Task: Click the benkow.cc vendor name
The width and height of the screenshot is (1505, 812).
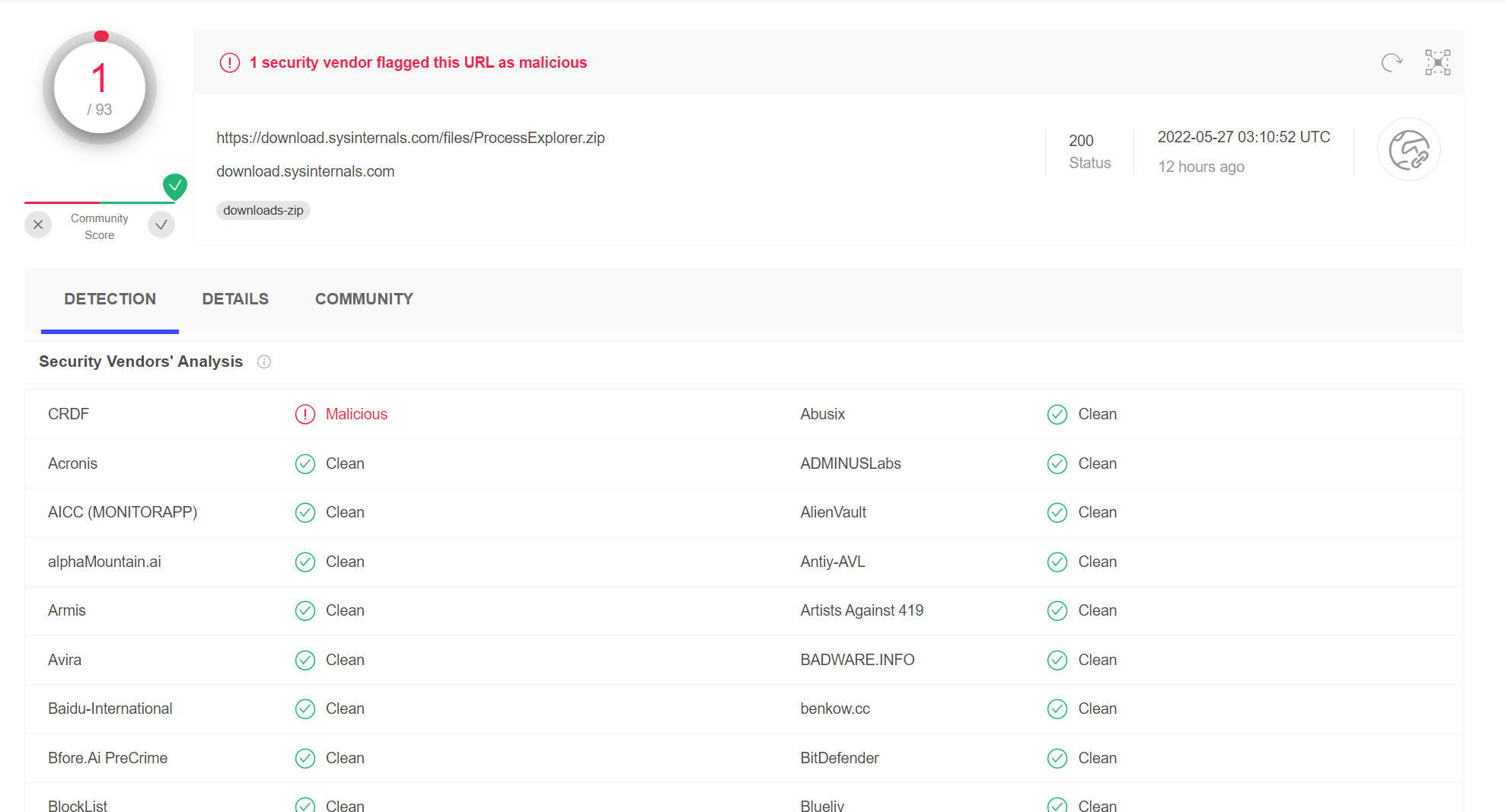Action: click(x=835, y=709)
